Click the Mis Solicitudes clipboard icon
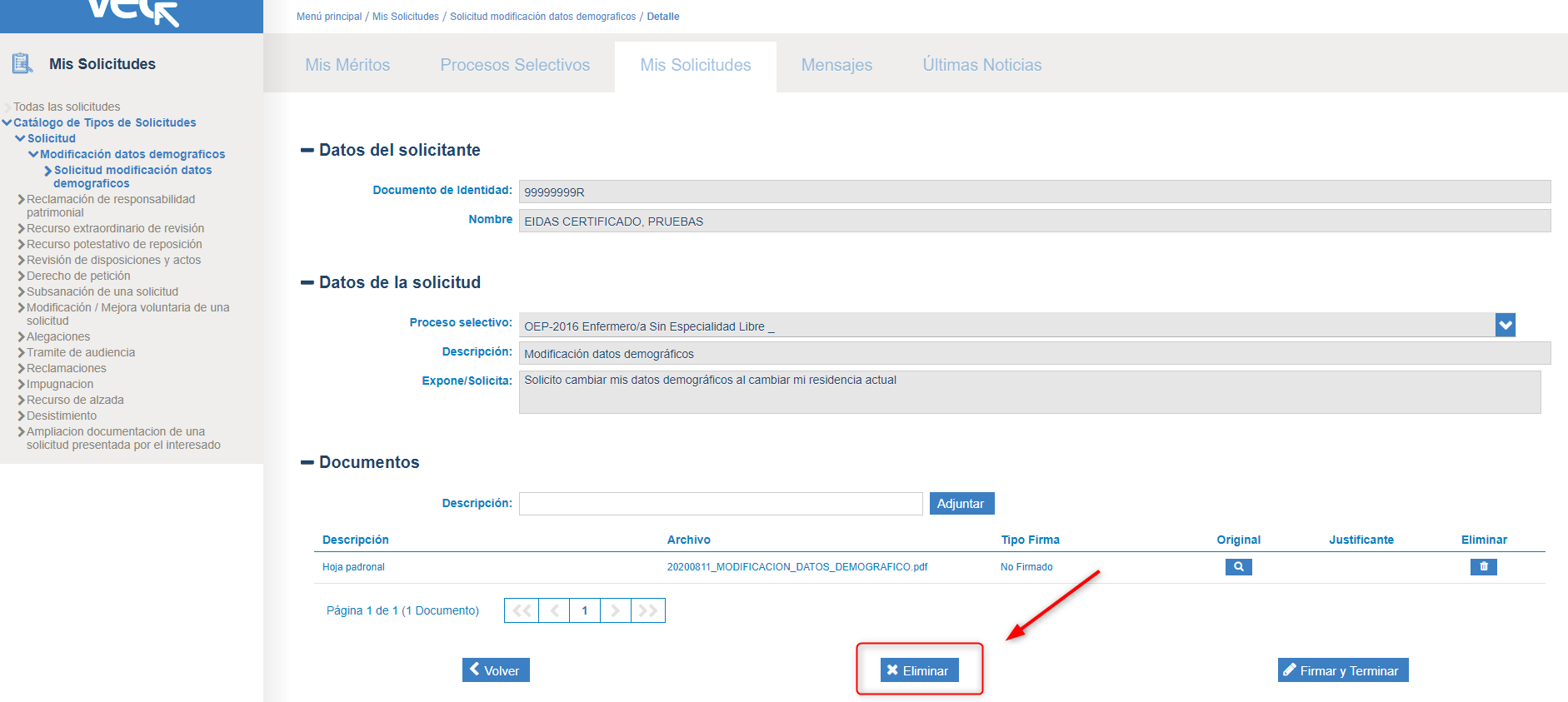 (22, 63)
